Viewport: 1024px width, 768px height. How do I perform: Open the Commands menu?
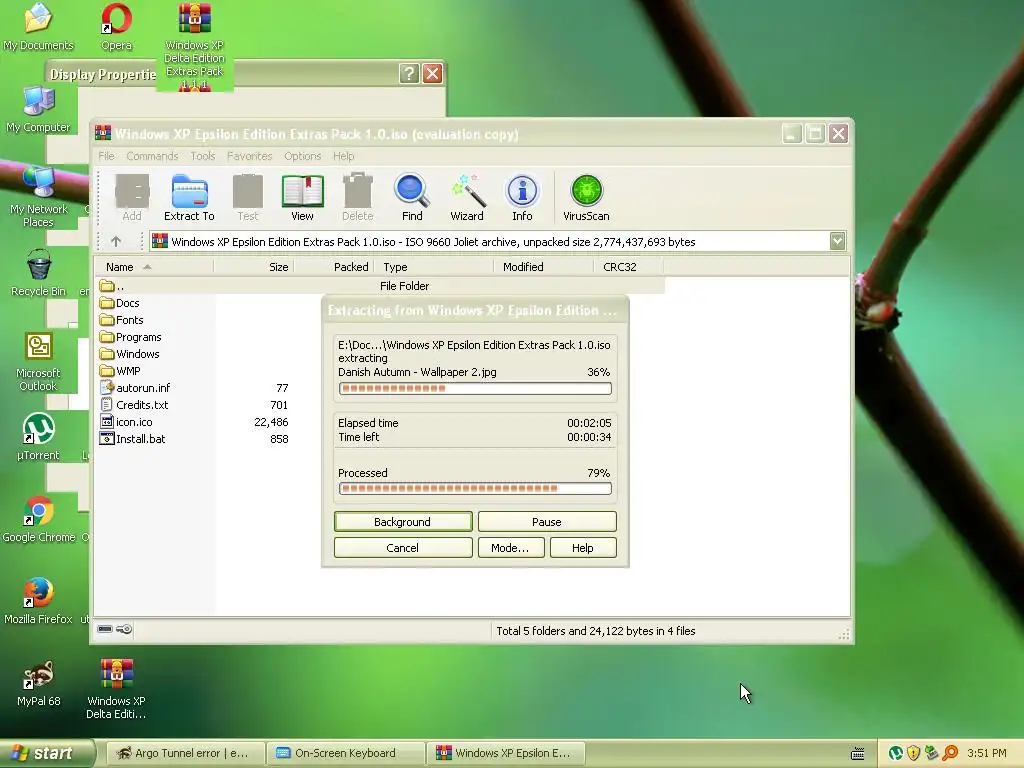(152, 156)
